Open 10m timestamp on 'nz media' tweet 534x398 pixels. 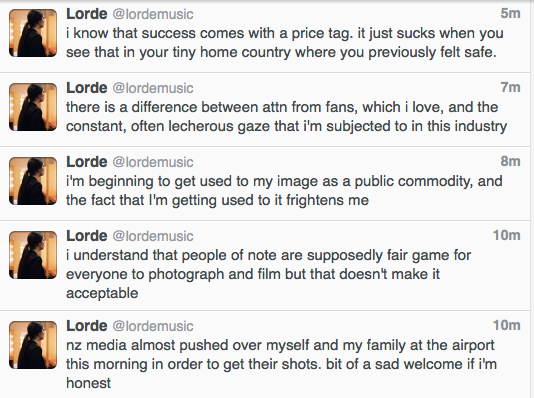tap(507, 325)
